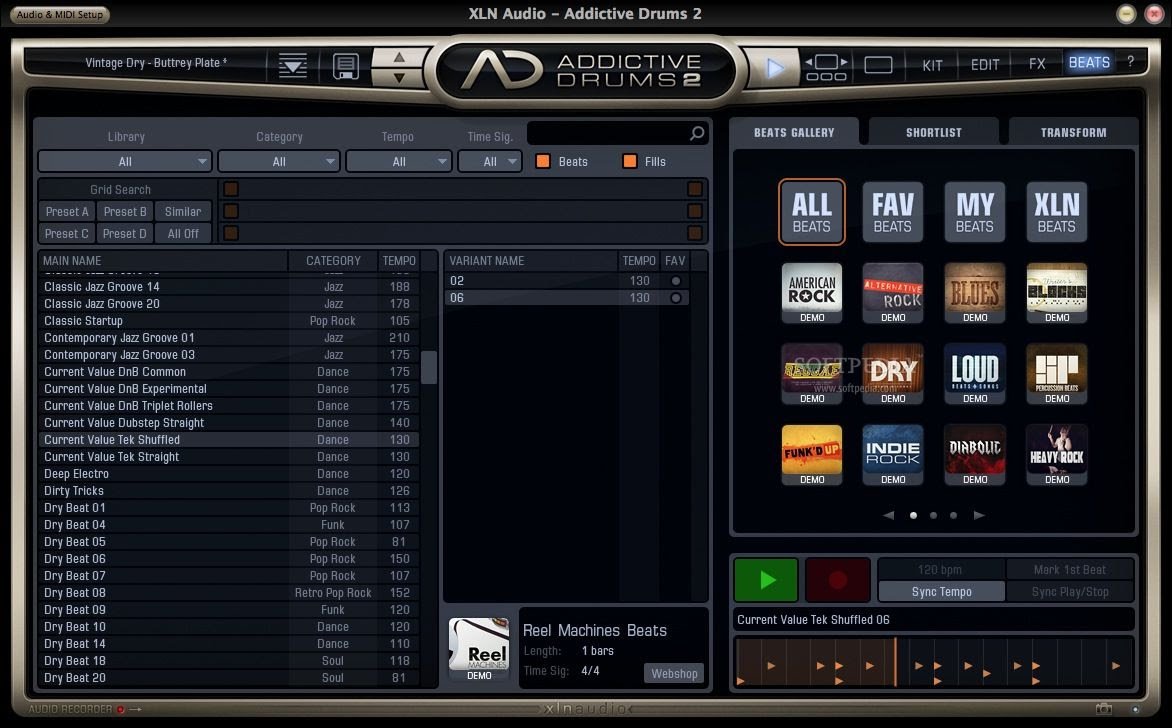The width and height of the screenshot is (1172, 728).
Task: Click the save preset disk icon
Action: pos(345,64)
